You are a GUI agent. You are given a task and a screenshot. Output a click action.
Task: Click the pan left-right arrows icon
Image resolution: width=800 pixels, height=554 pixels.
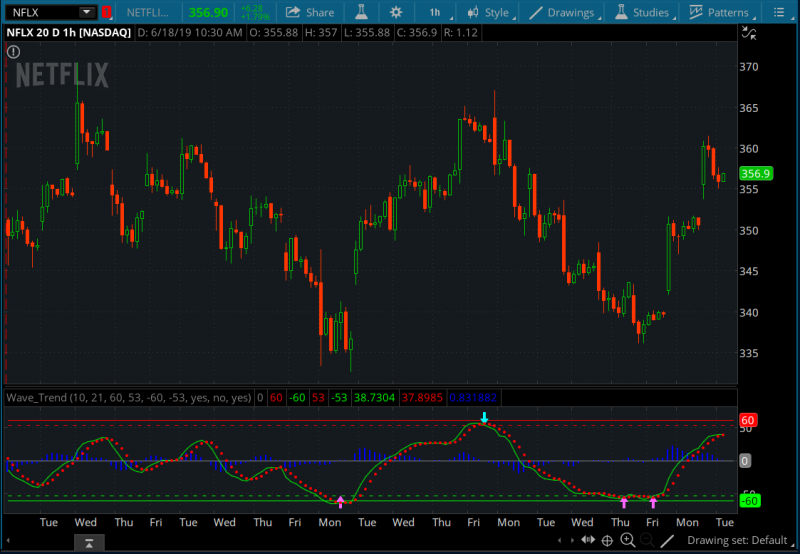coord(588,540)
